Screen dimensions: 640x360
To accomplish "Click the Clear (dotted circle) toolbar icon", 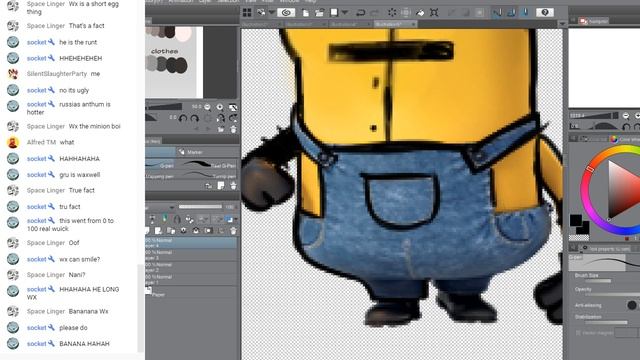I will pyautogui.click(x=392, y=13).
